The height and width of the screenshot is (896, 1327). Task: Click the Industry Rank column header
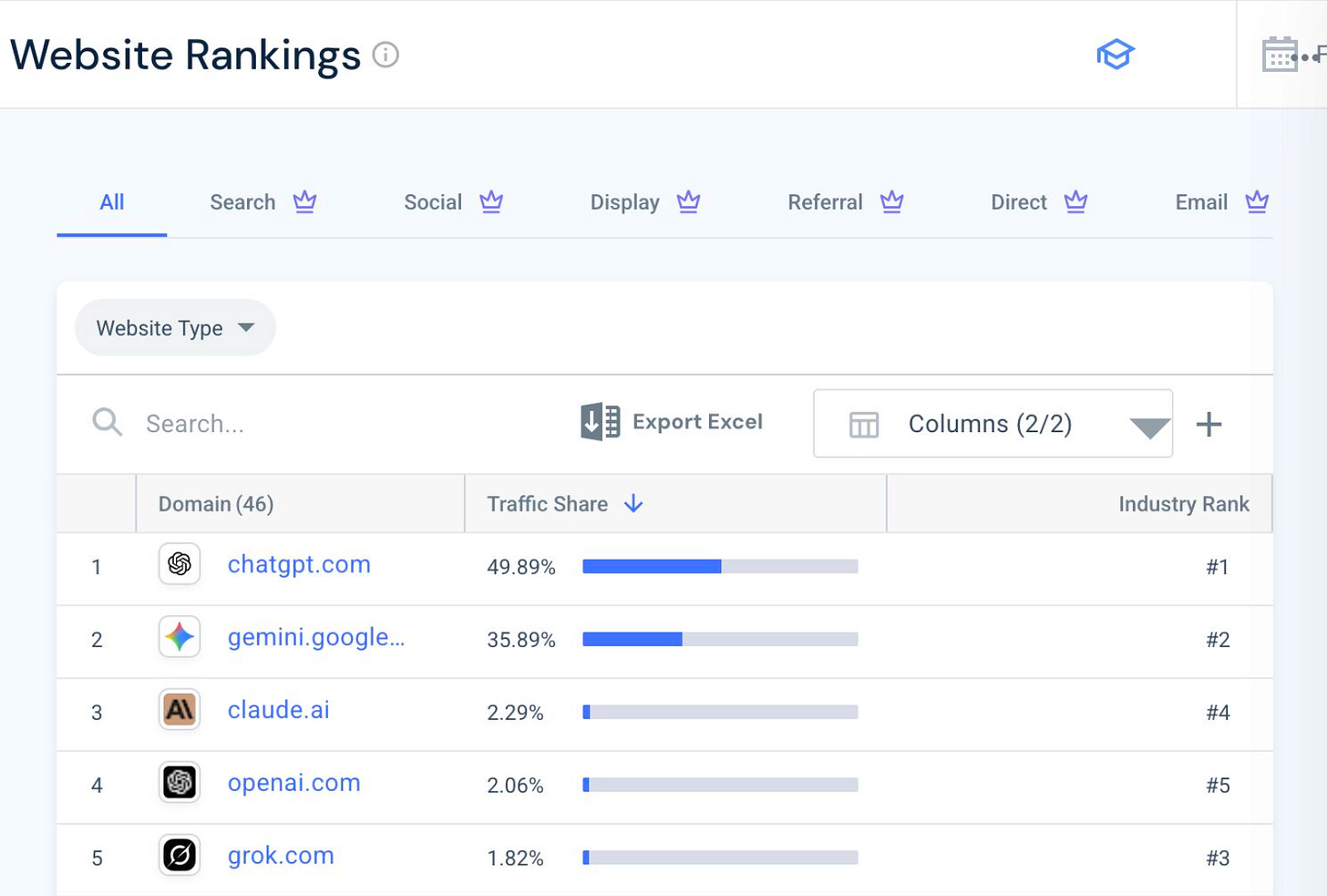[x=1184, y=504]
